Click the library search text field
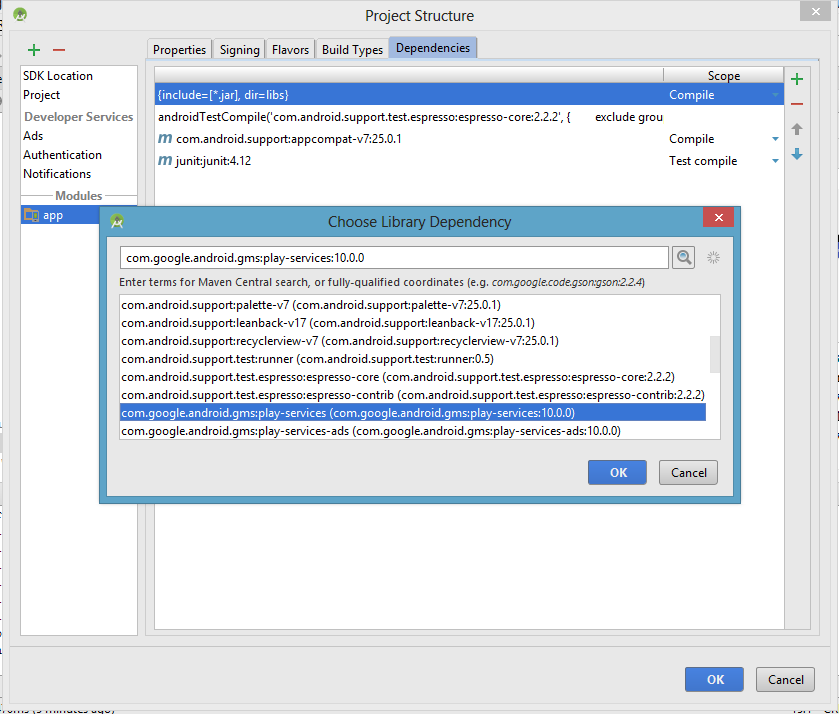The image size is (839, 714). click(x=394, y=257)
